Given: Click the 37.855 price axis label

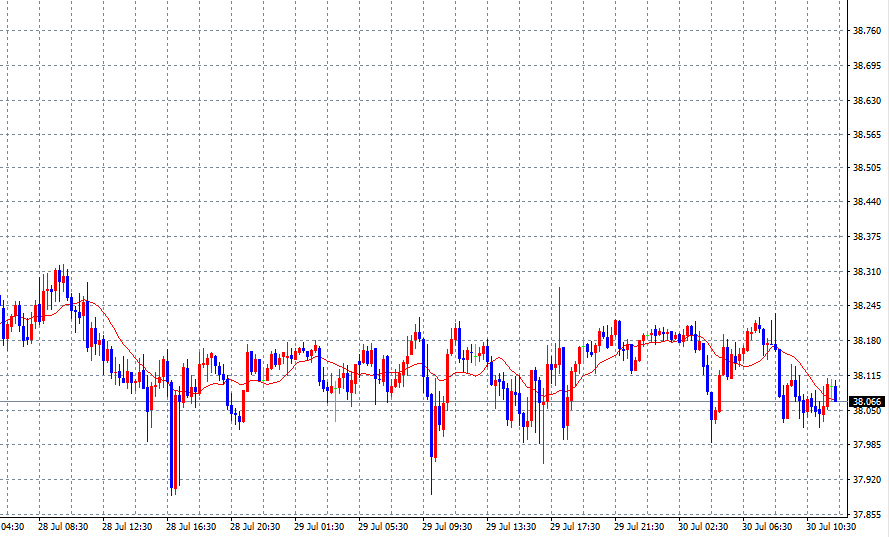Looking at the screenshot, I should point(866,514).
